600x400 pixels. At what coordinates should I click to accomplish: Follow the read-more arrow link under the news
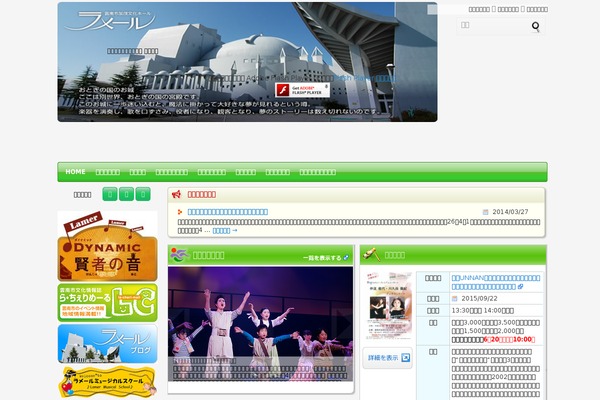pos(225,230)
